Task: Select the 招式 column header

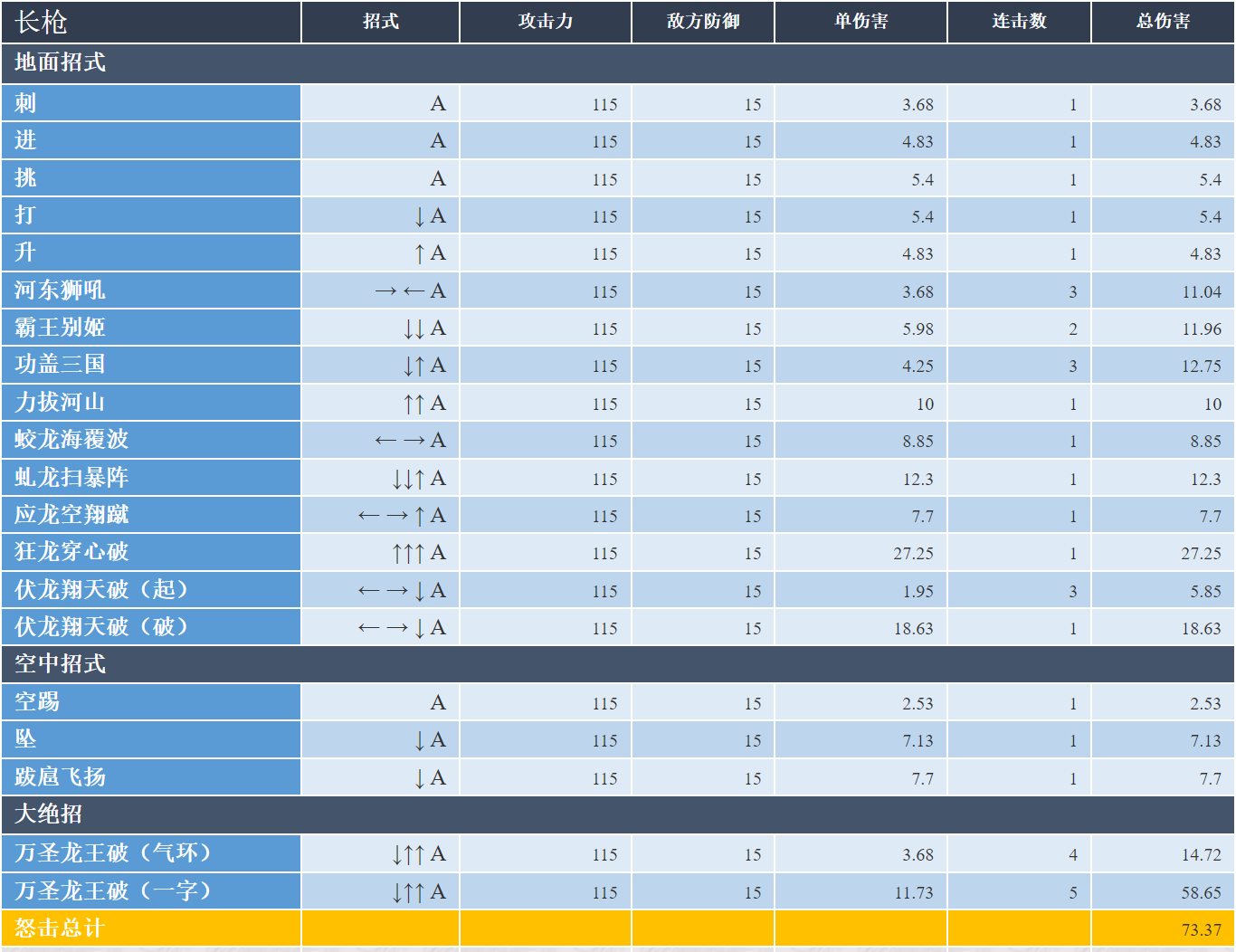Action: 380,22
